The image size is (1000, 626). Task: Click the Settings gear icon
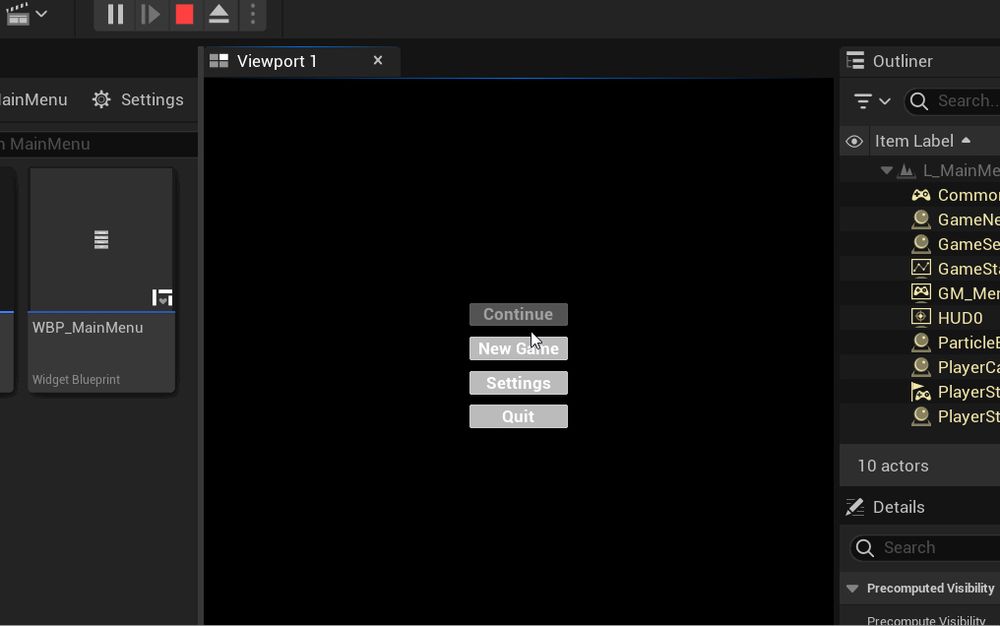(x=100, y=99)
